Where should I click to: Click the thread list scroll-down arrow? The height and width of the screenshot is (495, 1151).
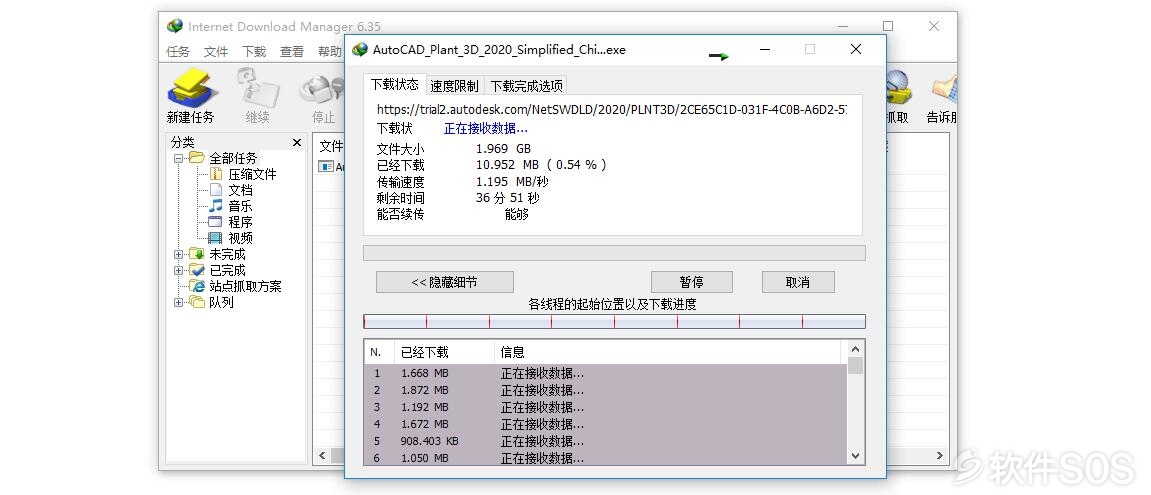[855, 456]
